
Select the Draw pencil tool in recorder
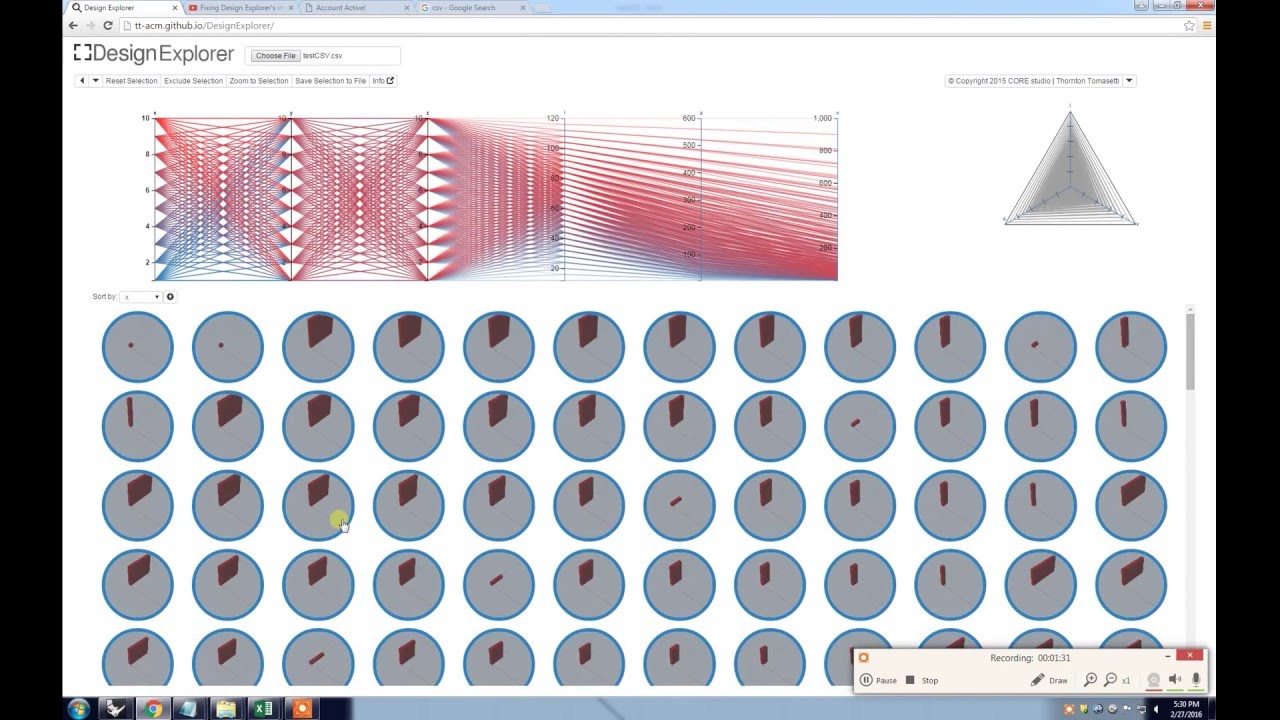(1049, 680)
